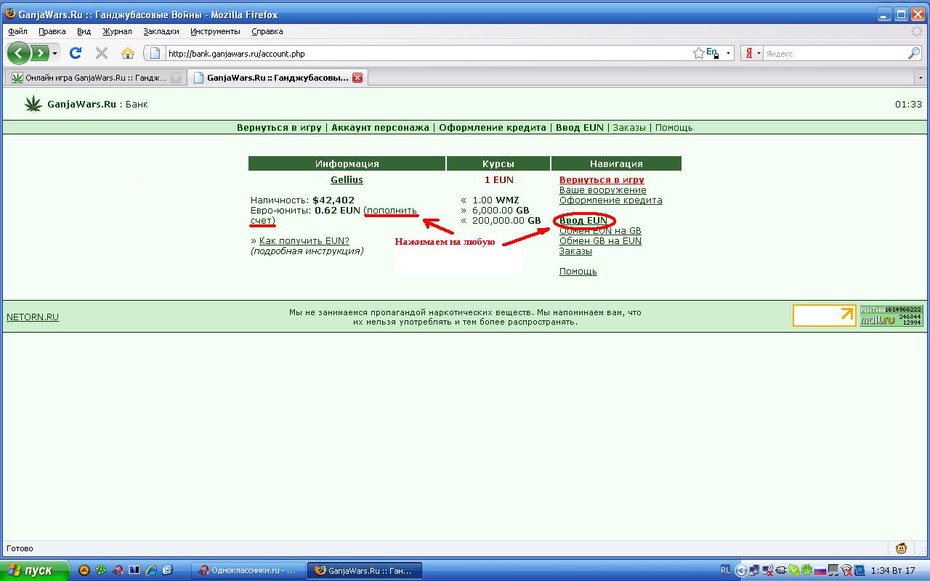This screenshot has width=930, height=581.
Task: Open the пуск Start button
Action: pos(34,570)
